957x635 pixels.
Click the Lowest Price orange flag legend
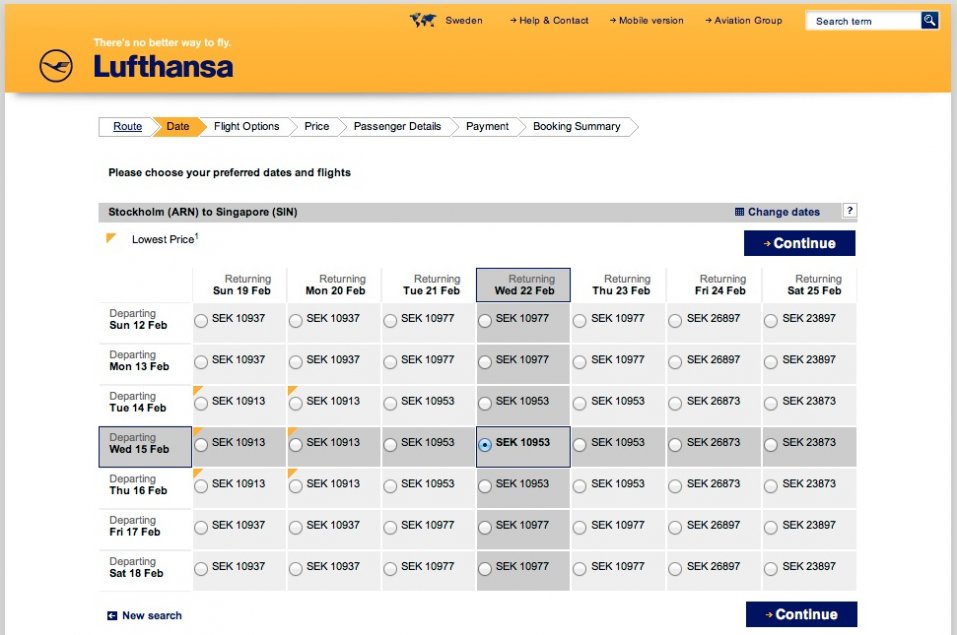pyautogui.click(x=112, y=239)
